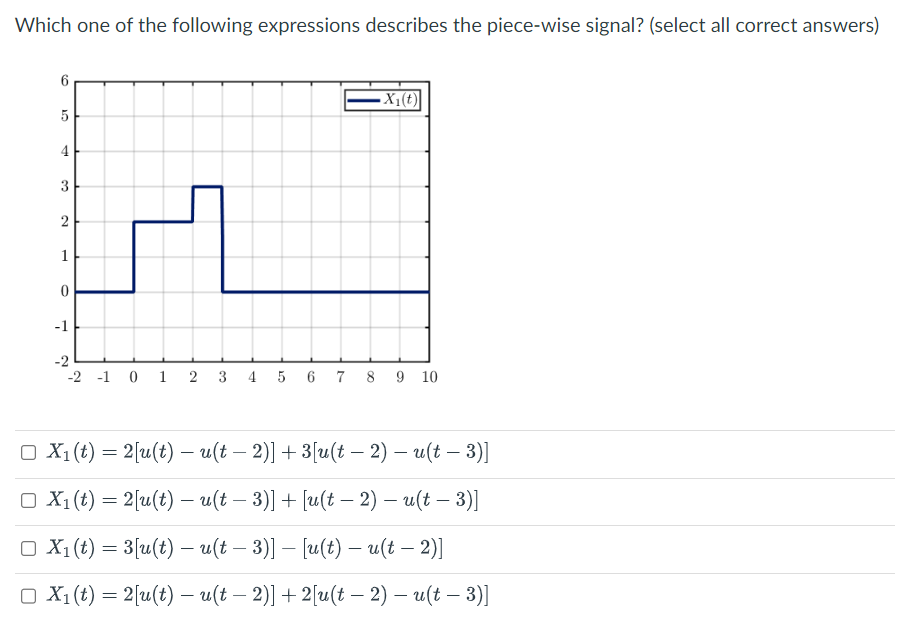Check the first answer option checkbox
Screen dimensions: 903x631
[x=27, y=452]
